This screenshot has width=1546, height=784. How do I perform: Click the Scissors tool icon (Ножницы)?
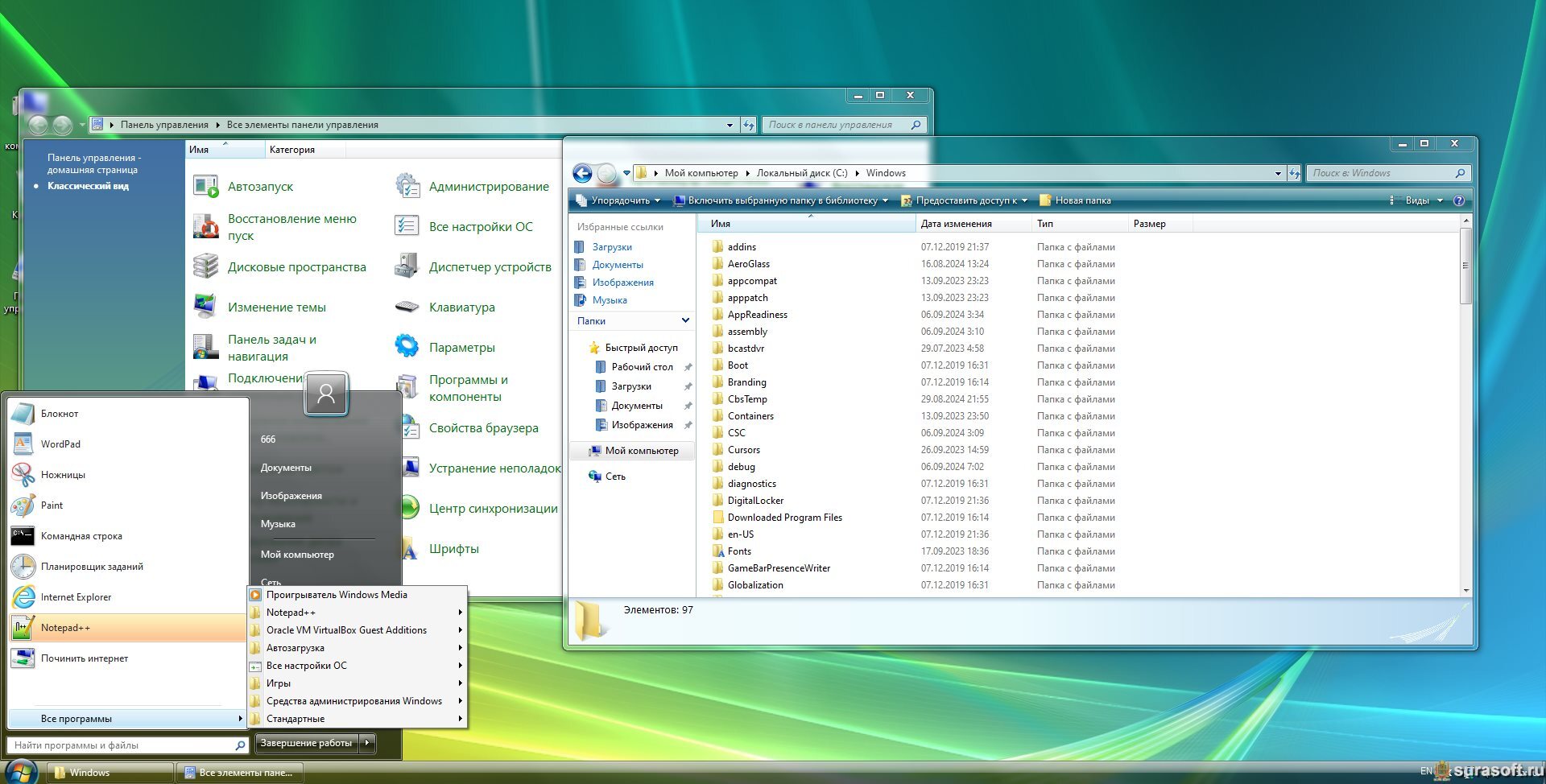[x=23, y=475]
